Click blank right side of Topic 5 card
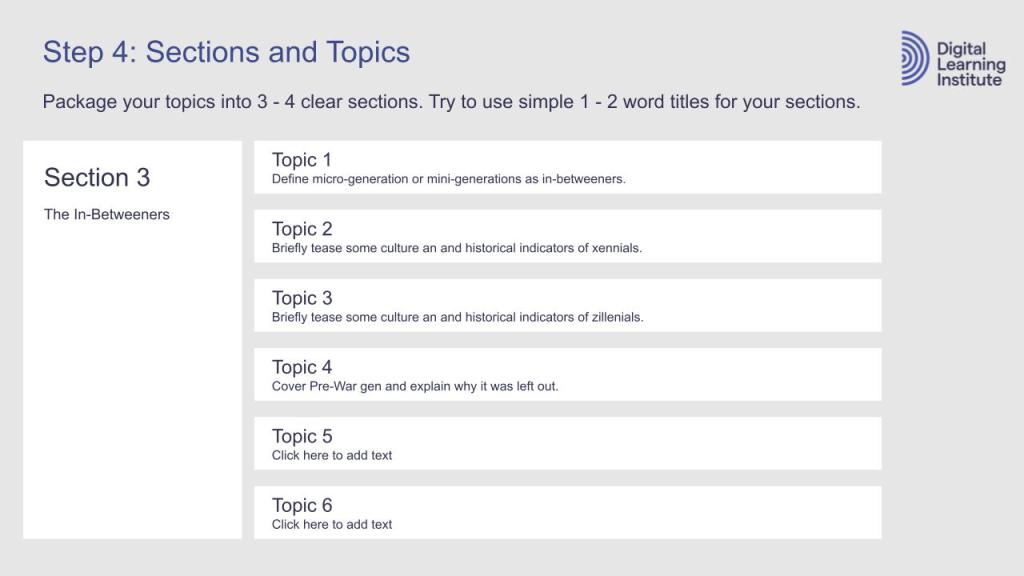Viewport: 1024px width, 576px height. pyautogui.click(x=700, y=443)
